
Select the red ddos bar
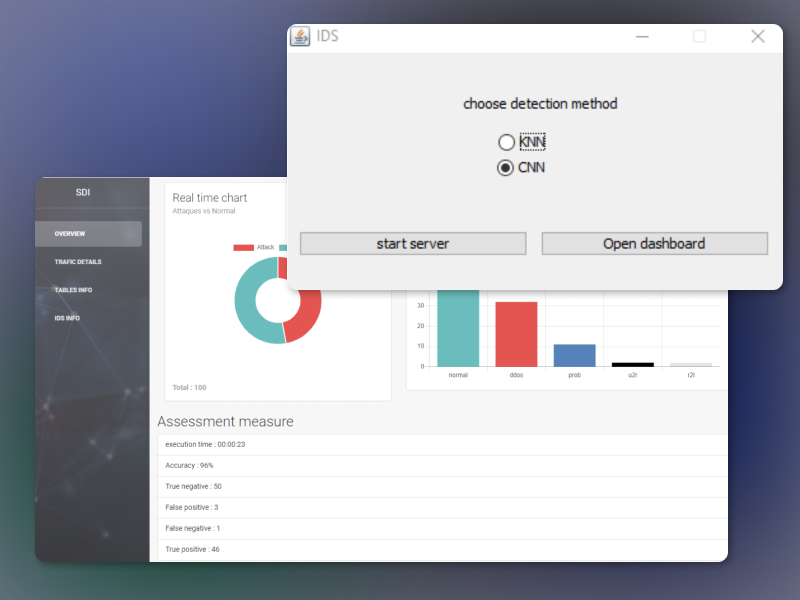pos(516,334)
